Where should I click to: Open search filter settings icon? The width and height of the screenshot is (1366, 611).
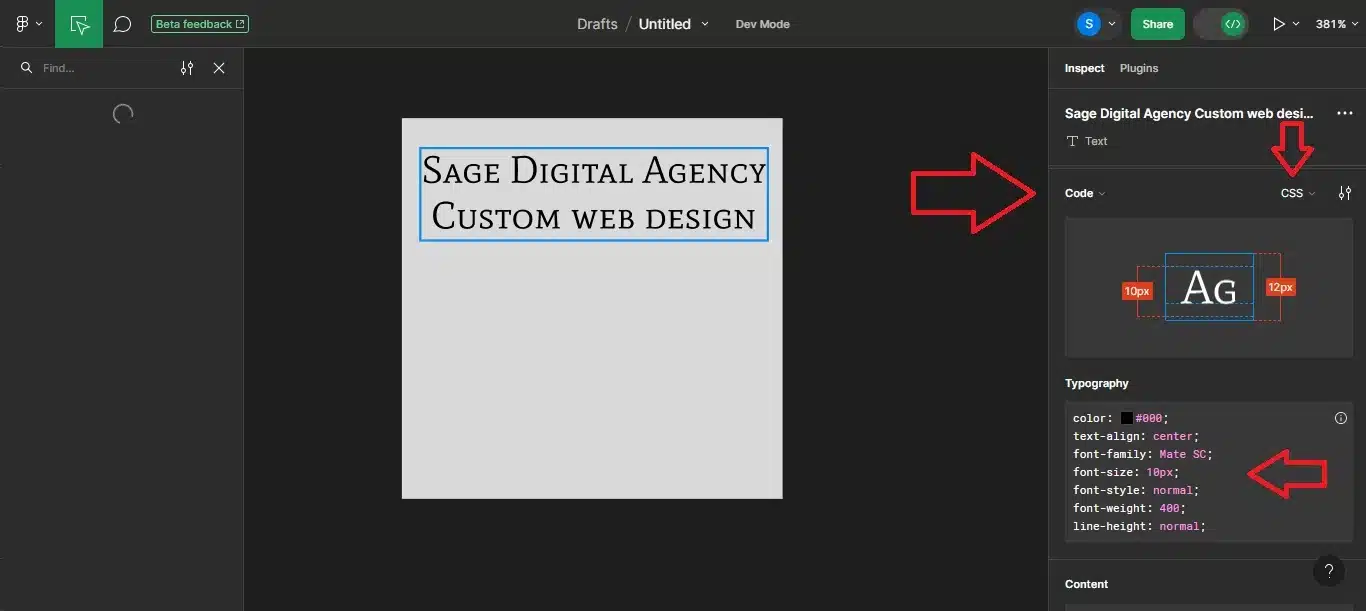point(187,68)
